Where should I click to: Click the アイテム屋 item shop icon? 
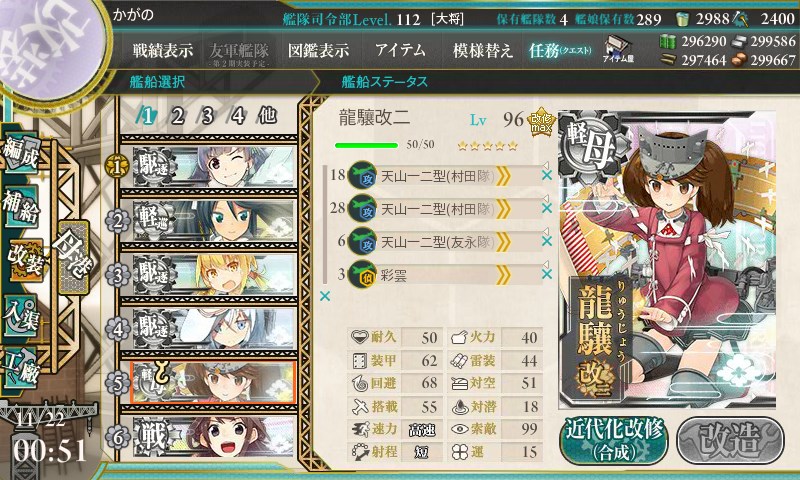point(618,50)
